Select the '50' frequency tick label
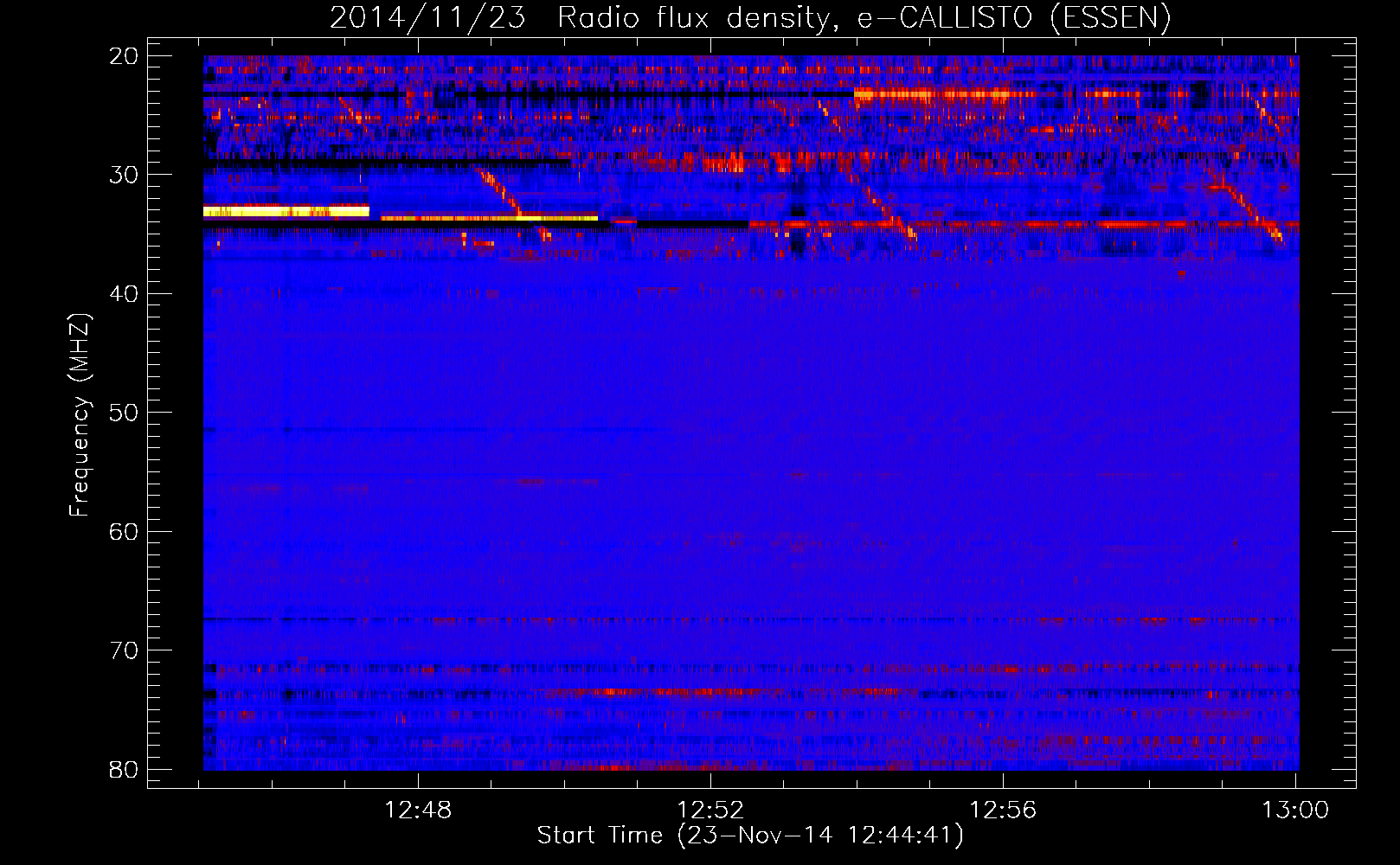Image resolution: width=1400 pixels, height=865 pixels. 124,413
